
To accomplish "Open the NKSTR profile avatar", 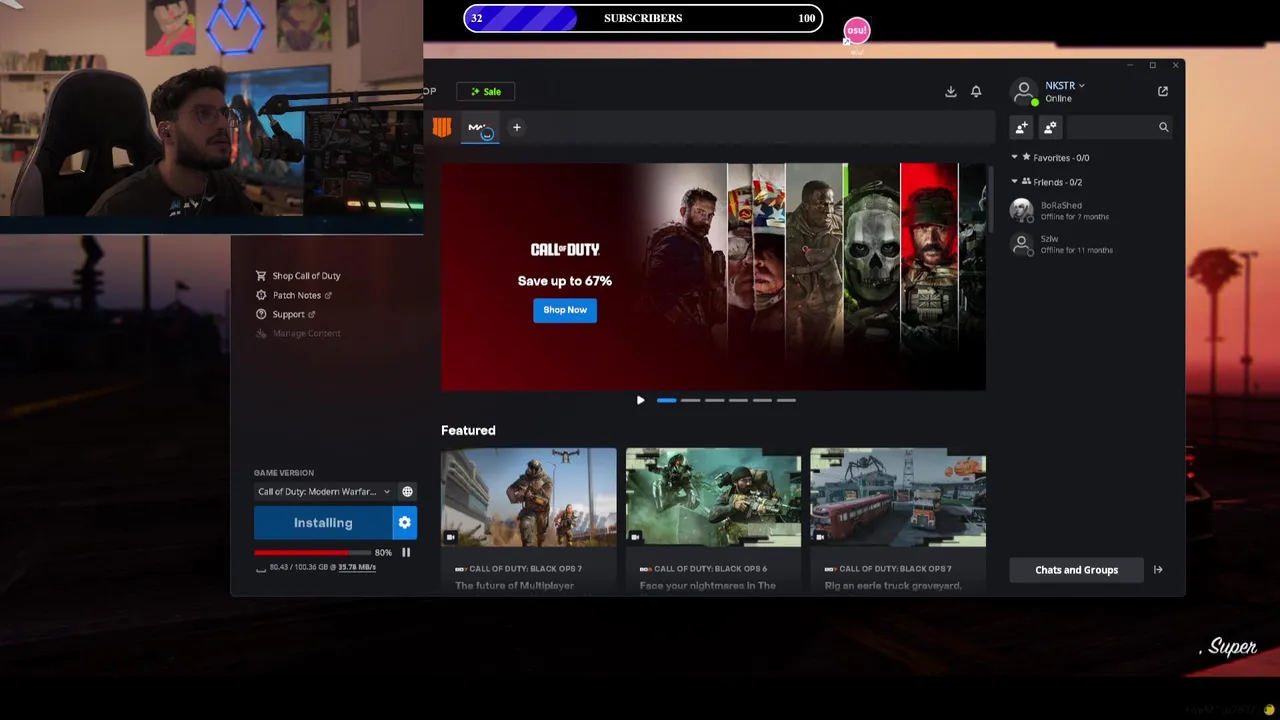I will pos(1024,92).
